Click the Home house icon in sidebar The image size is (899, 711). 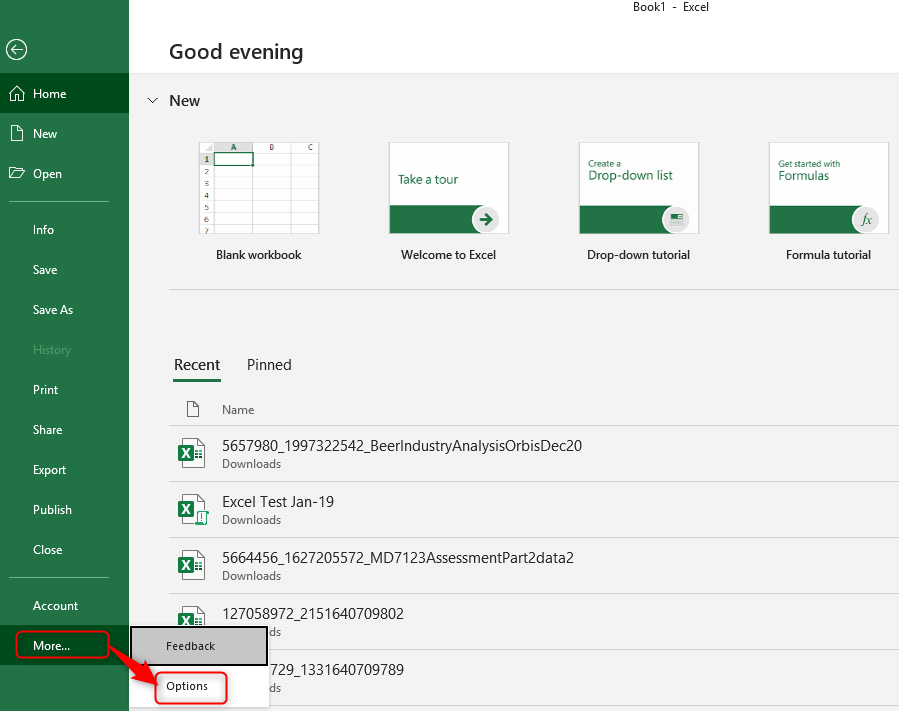click(17, 93)
